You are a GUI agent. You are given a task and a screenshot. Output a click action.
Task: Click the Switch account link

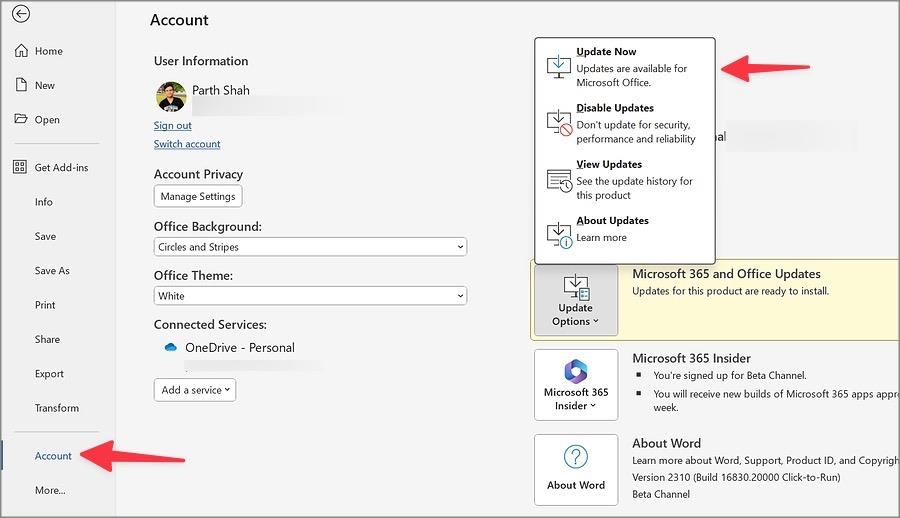click(187, 144)
